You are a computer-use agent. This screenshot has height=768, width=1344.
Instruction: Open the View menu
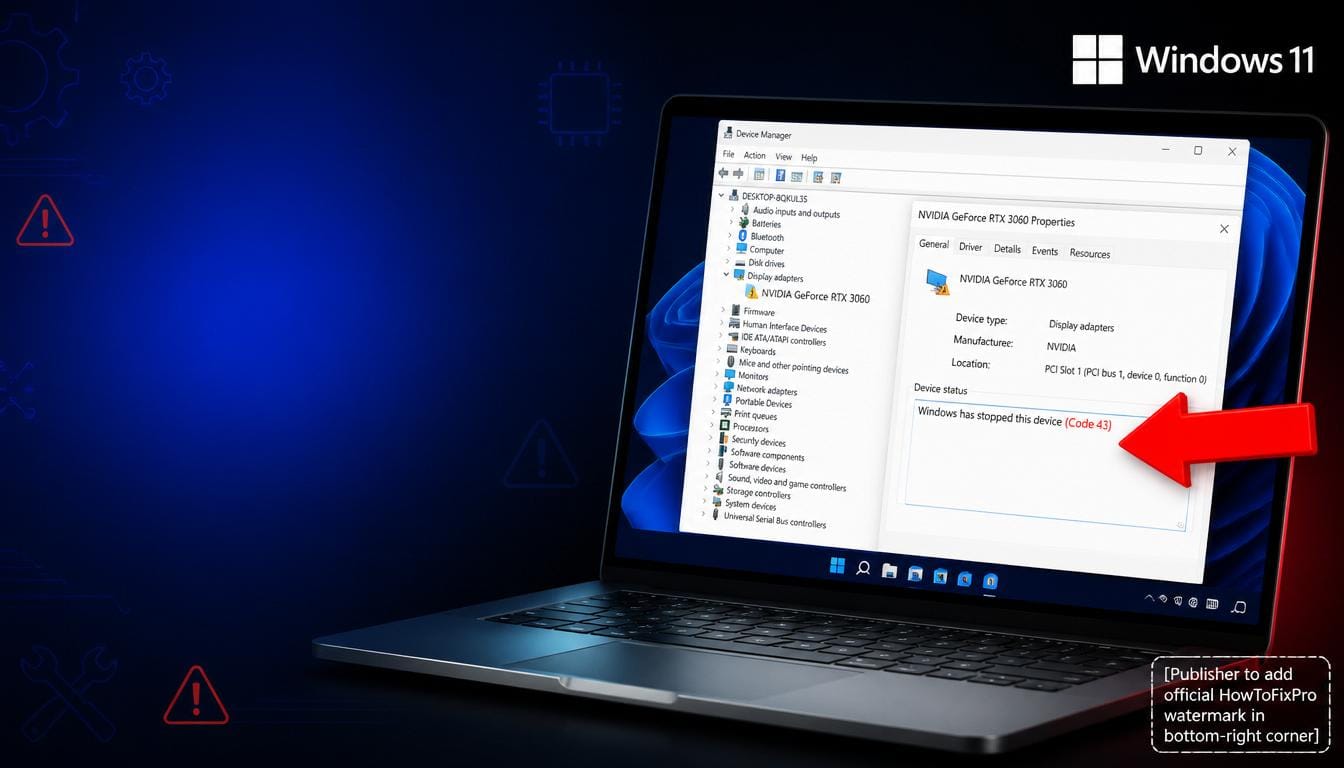click(x=783, y=156)
